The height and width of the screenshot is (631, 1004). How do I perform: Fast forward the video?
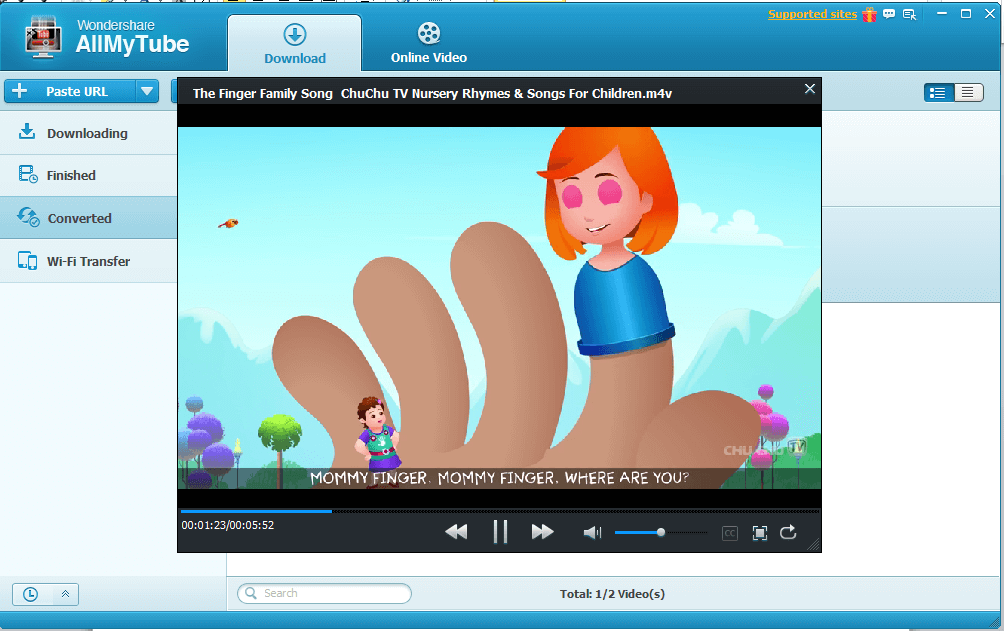[x=542, y=532]
